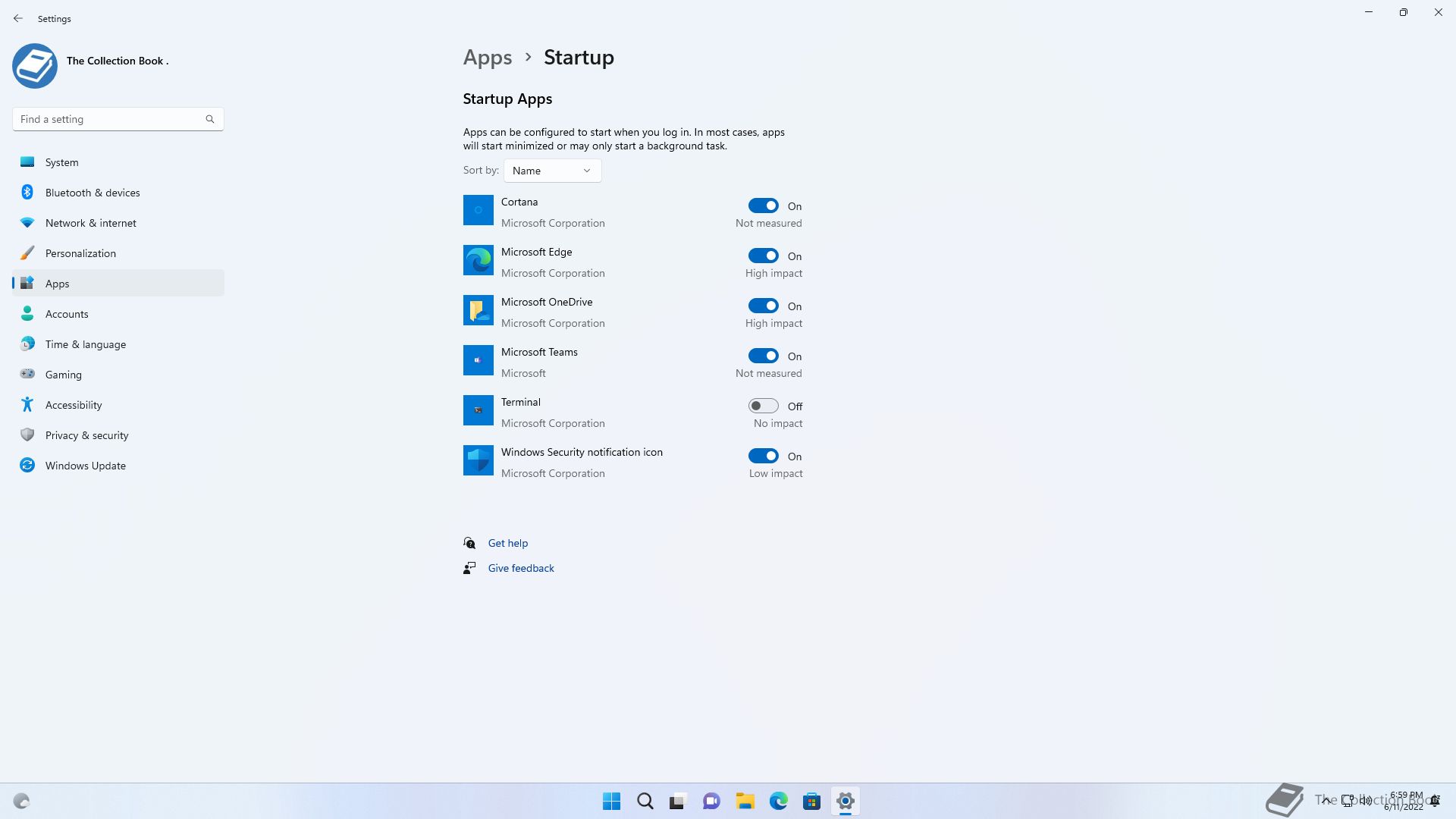Screen dimensions: 1456x819
Task: Click the Apps breadcrumb link
Action: 488,58
